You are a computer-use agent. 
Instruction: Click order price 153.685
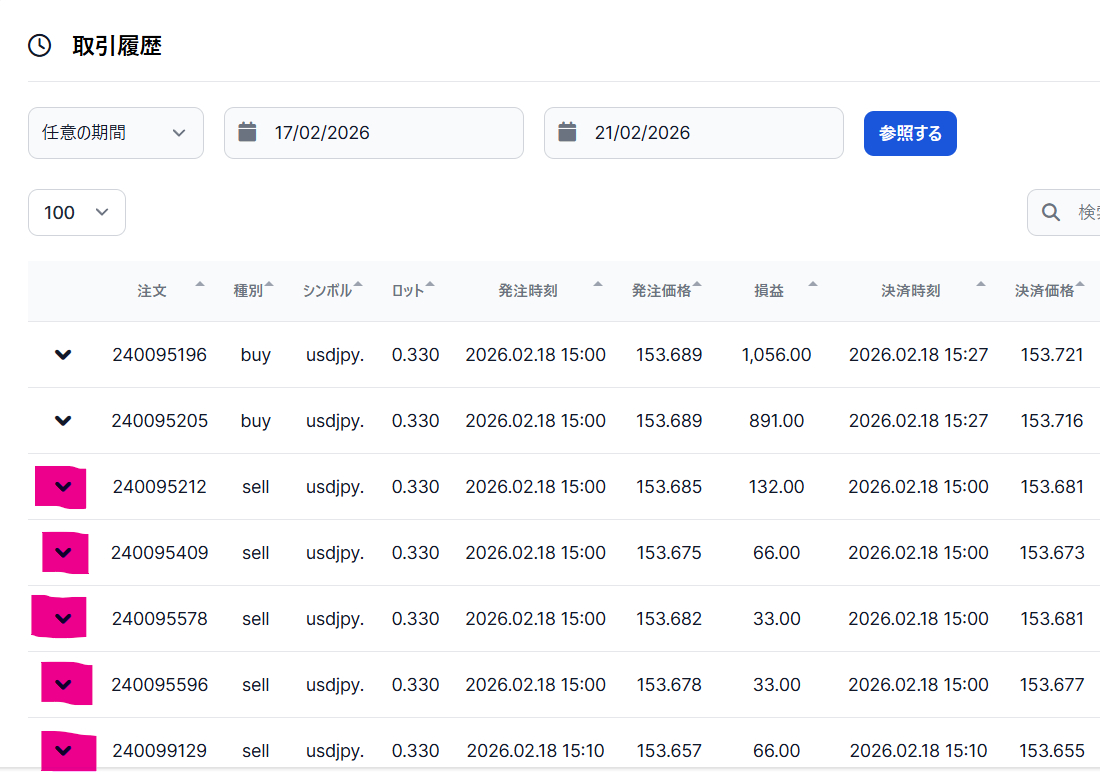tap(669, 487)
